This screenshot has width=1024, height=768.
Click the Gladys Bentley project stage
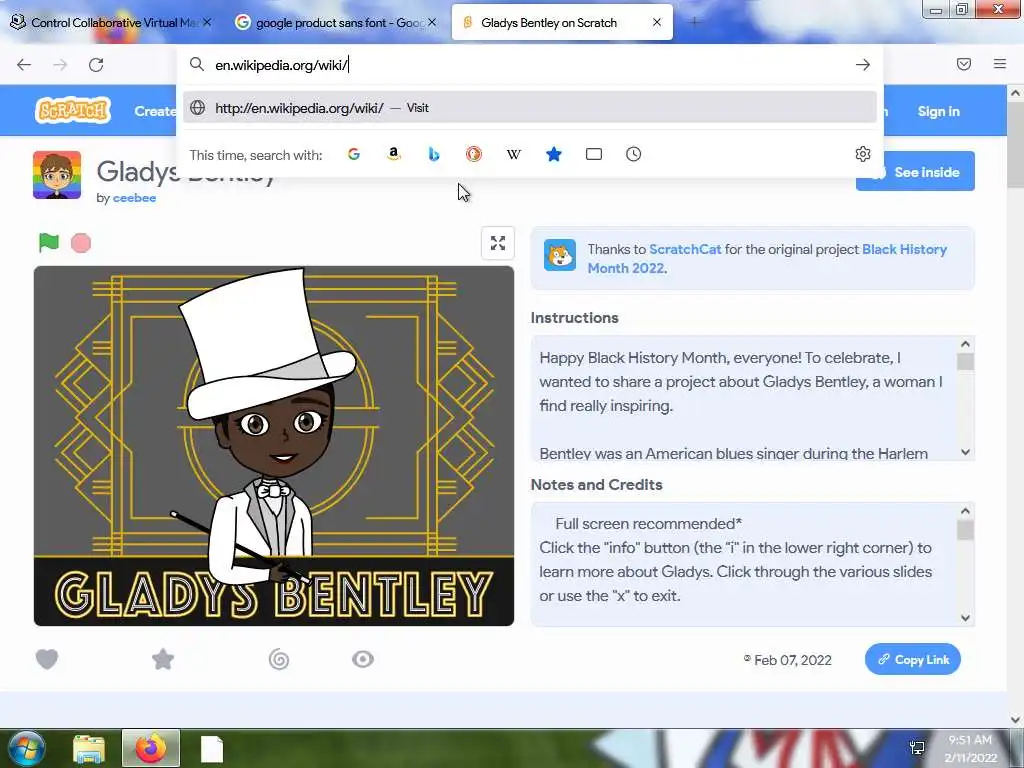point(274,445)
